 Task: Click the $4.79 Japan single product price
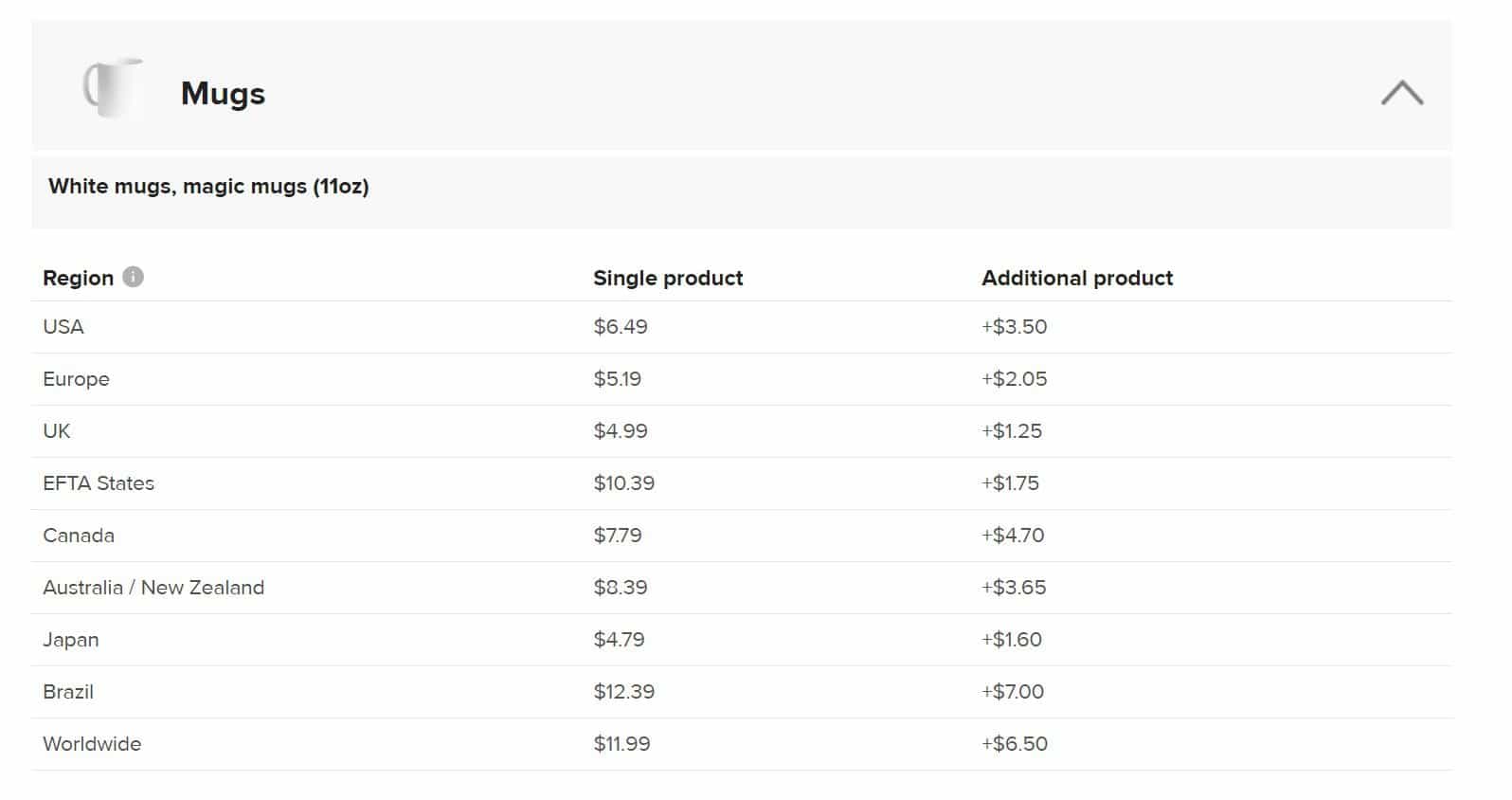[x=619, y=639]
